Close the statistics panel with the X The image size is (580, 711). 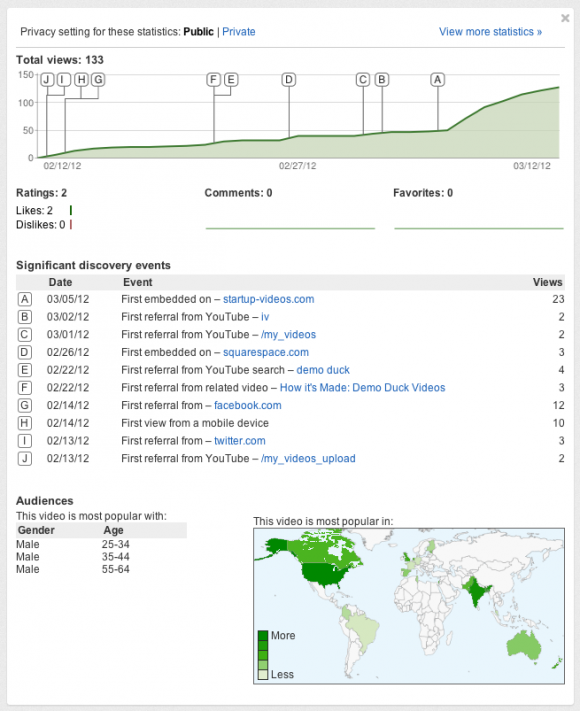pyautogui.click(x=565, y=18)
